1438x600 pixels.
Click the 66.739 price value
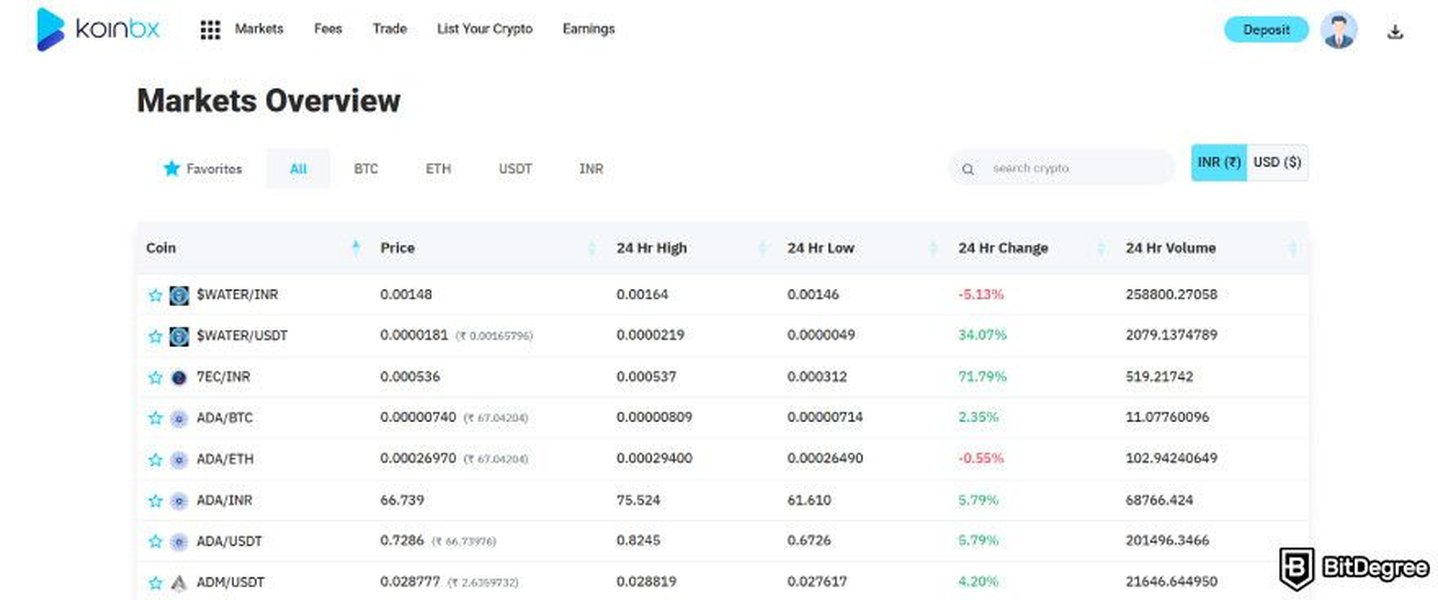click(x=401, y=501)
